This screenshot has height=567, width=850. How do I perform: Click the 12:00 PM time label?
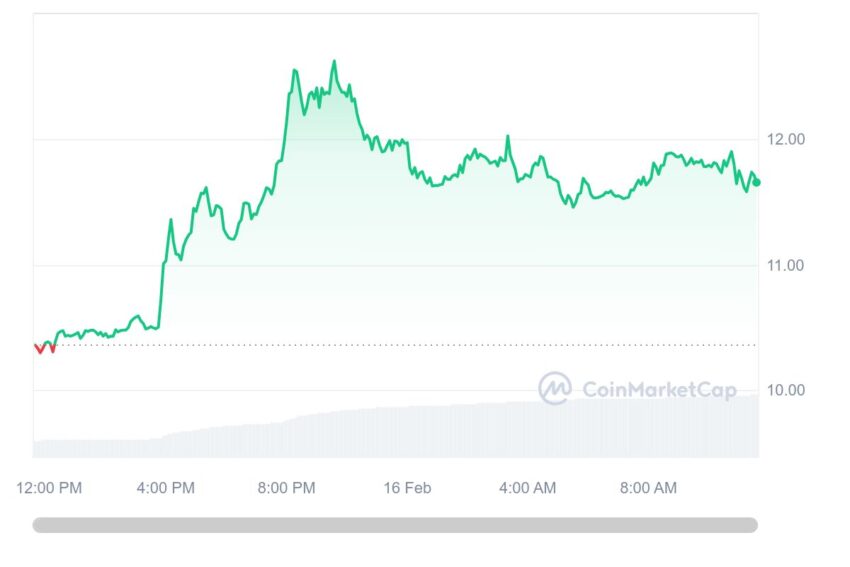click(x=49, y=488)
